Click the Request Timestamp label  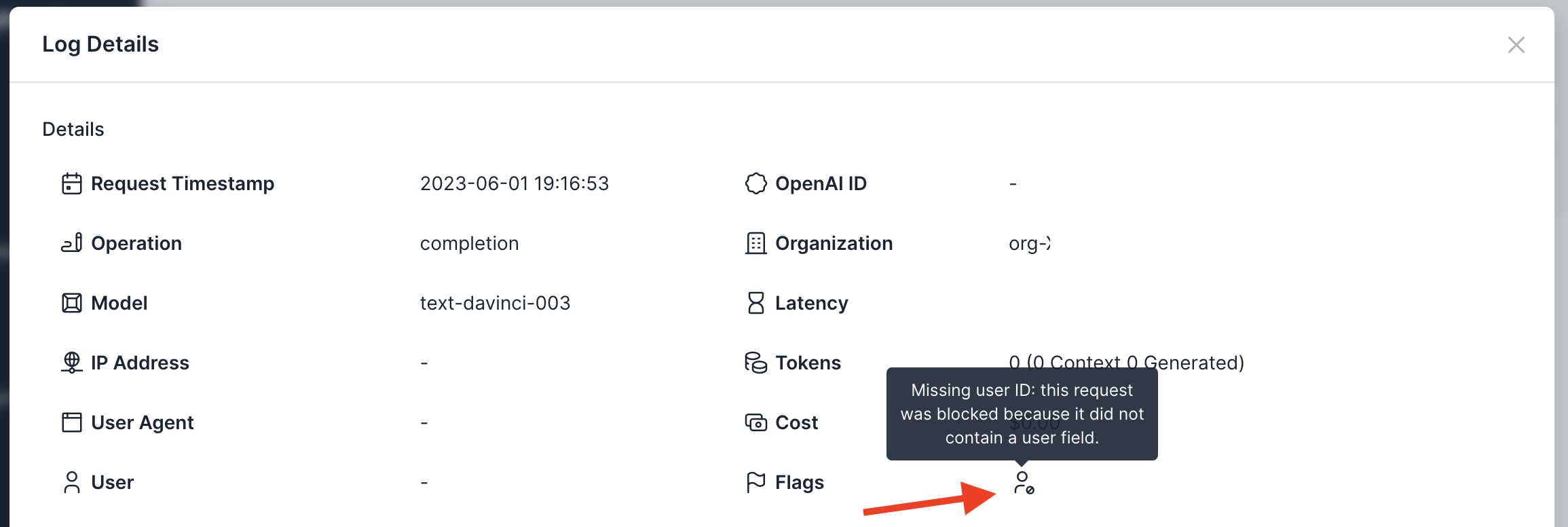[x=183, y=184]
